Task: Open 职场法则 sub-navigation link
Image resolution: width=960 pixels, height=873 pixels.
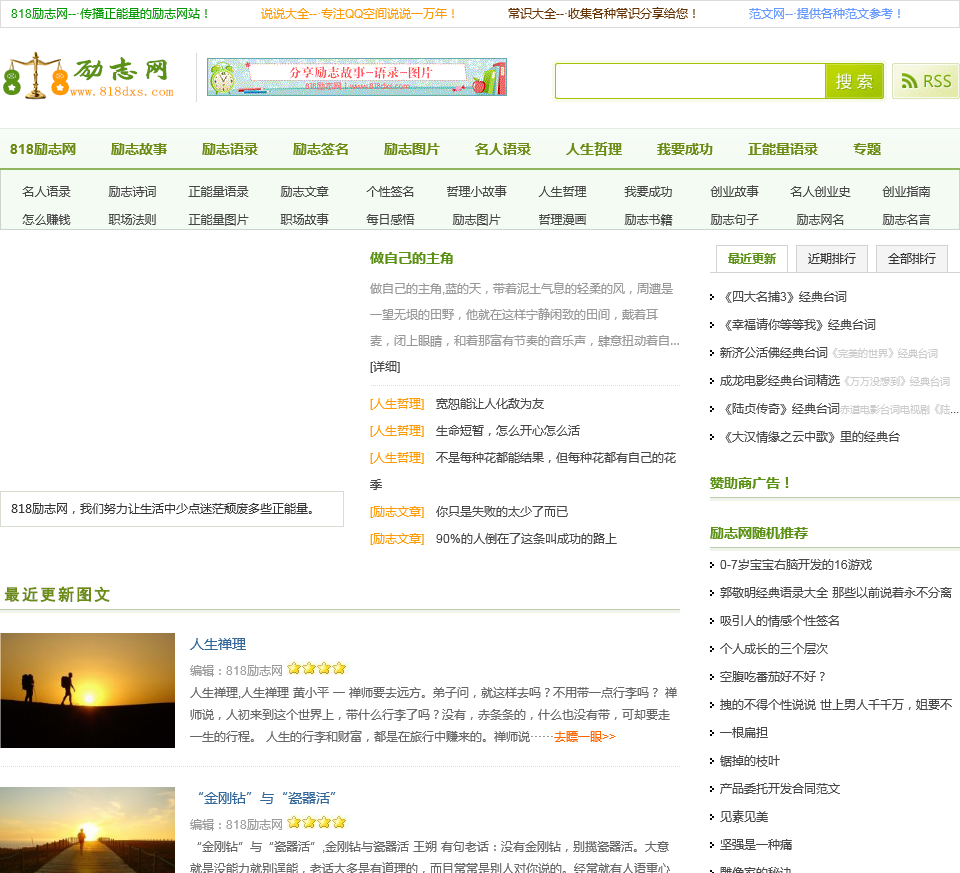Action: [132, 219]
